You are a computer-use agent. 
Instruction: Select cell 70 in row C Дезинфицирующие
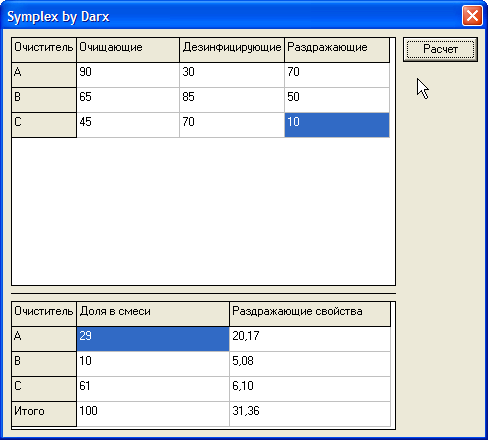(x=232, y=125)
